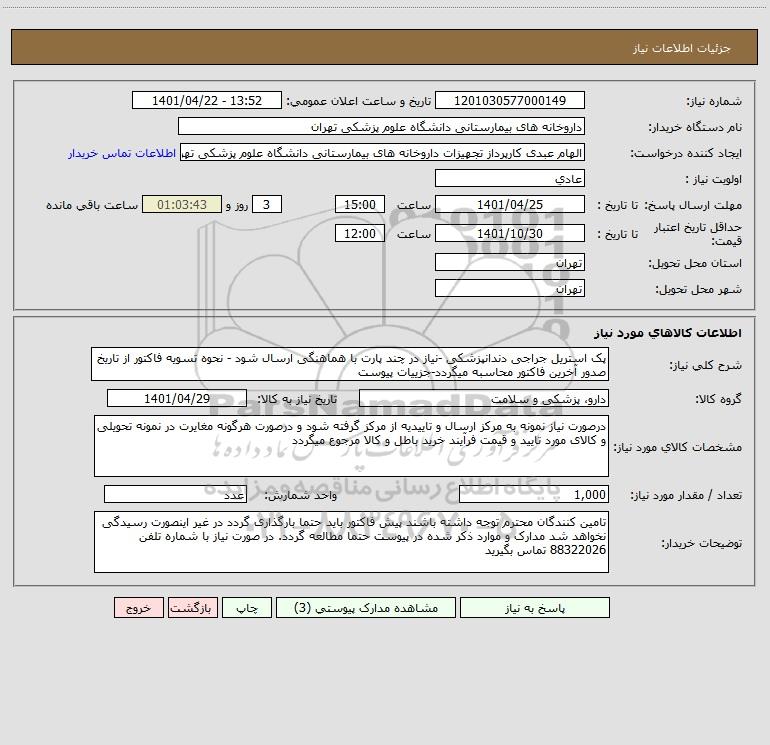Click the need date field 1401/04/29
Screen dimensions: 770x745
click(x=177, y=398)
